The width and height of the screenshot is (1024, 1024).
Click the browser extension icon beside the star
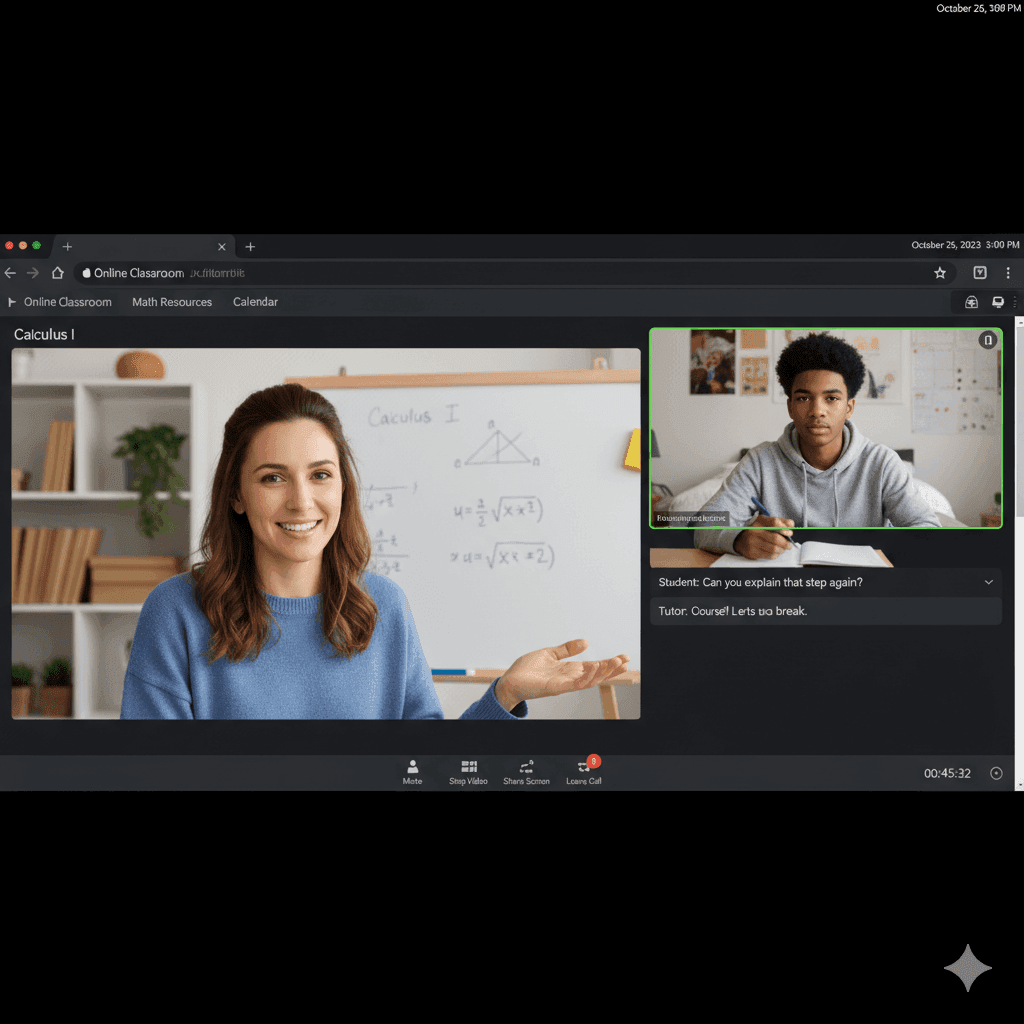point(980,273)
